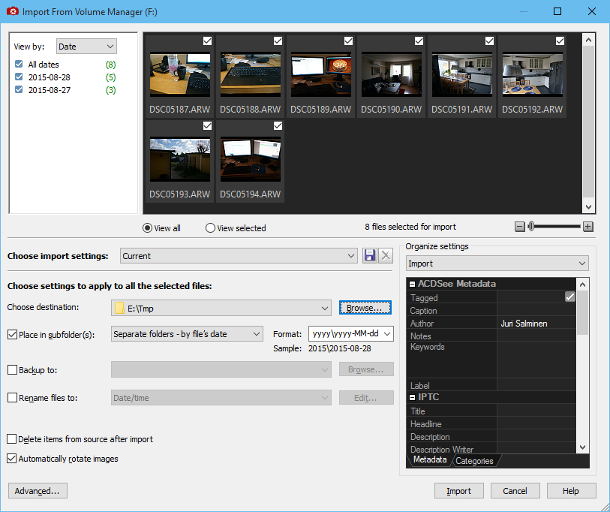Disable Automatically rotate images
The image size is (610, 512).
tap(12, 459)
